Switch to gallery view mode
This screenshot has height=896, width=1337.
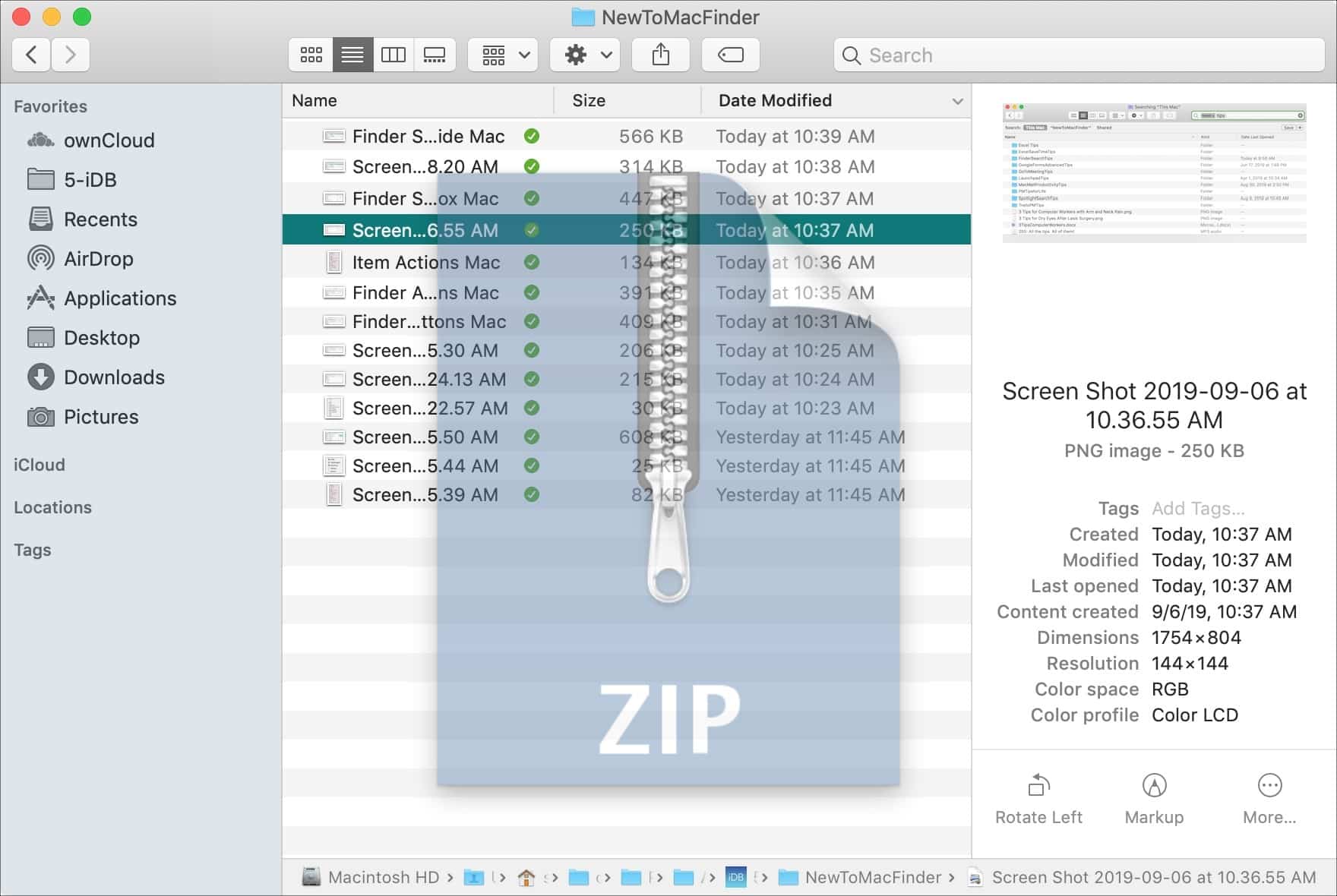(435, 54)
